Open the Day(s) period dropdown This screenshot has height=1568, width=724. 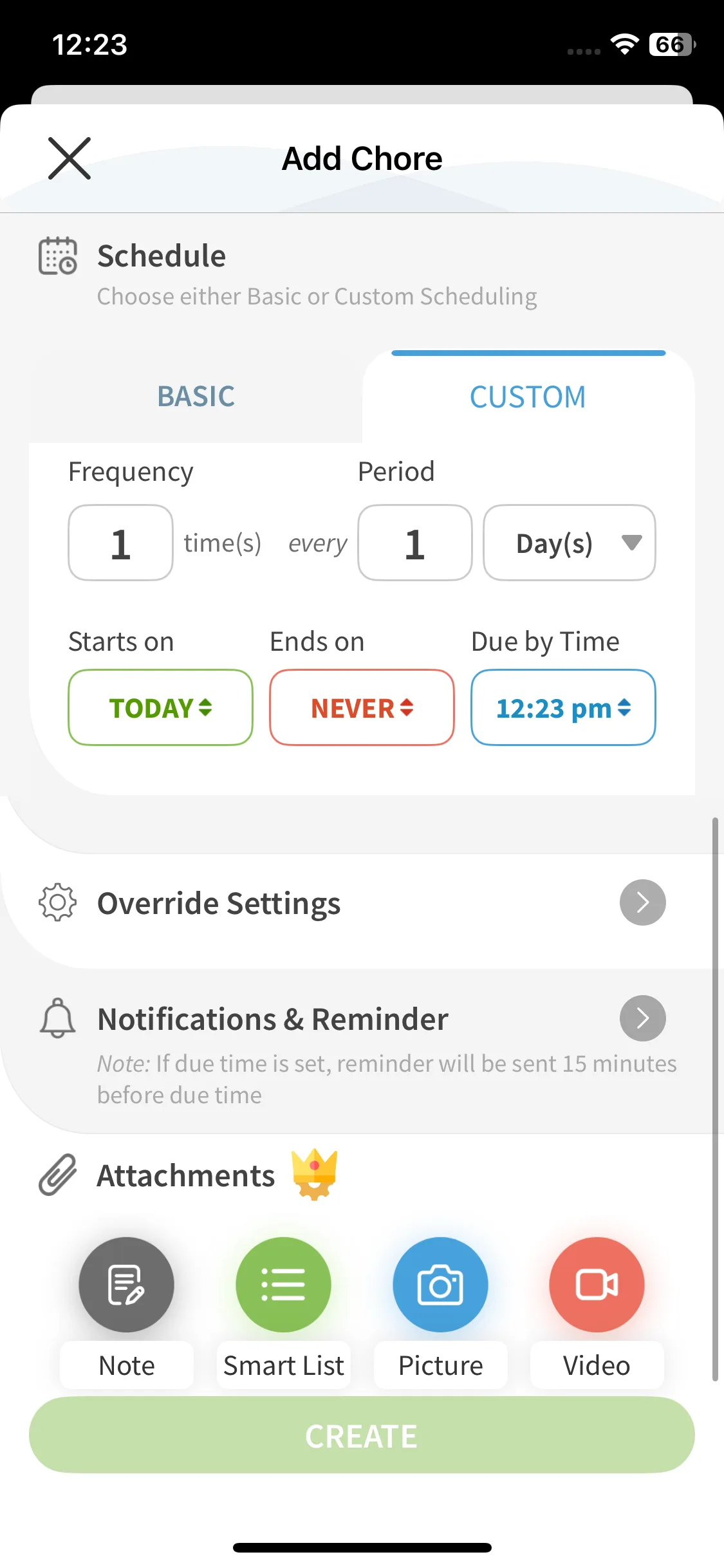[569, 543]
